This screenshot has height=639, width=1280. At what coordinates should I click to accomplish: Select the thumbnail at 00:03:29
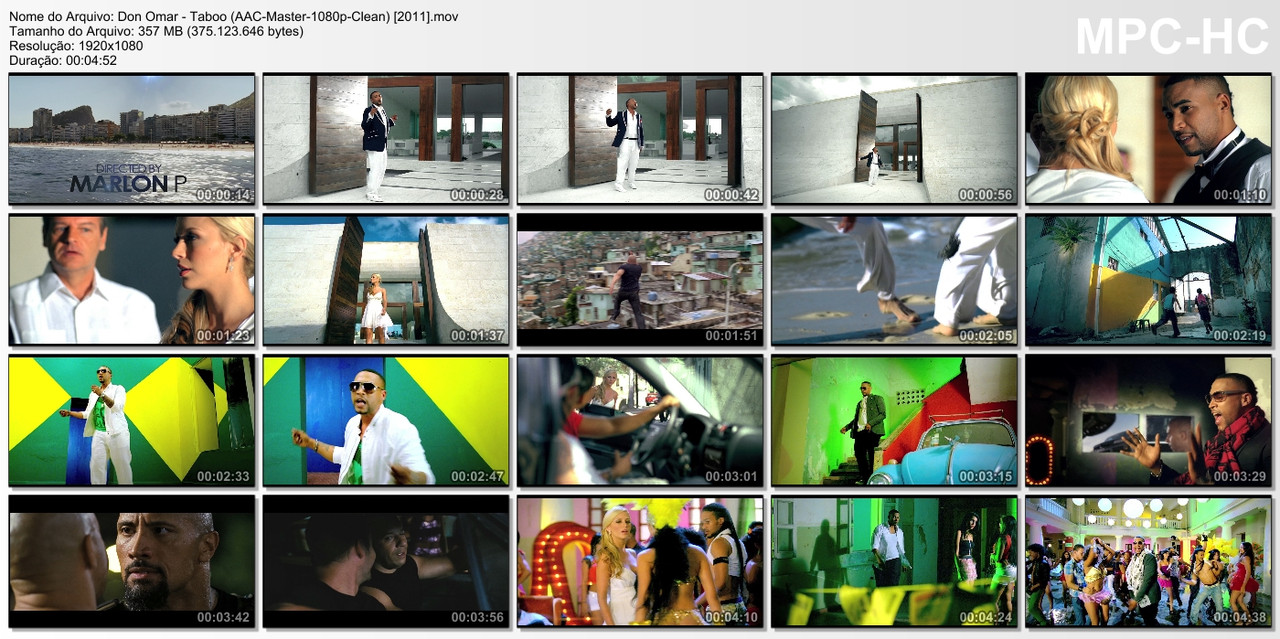(x=1149, y=421)
